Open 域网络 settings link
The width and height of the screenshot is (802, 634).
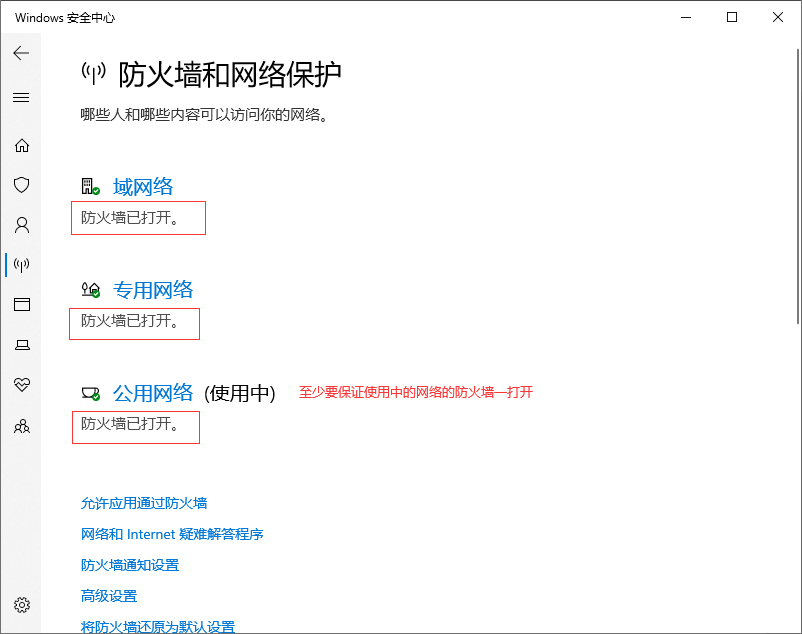click(143, 187)
